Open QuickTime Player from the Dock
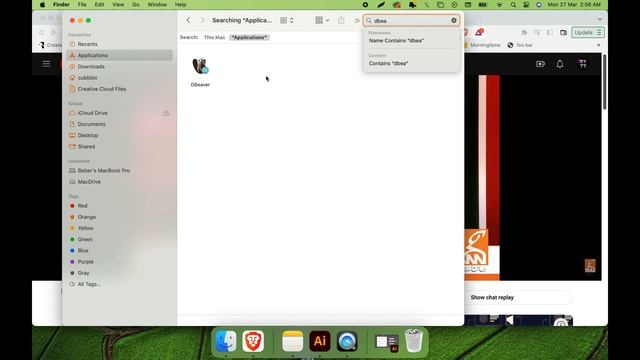The image size is (640, 360). tap(347, 341)
